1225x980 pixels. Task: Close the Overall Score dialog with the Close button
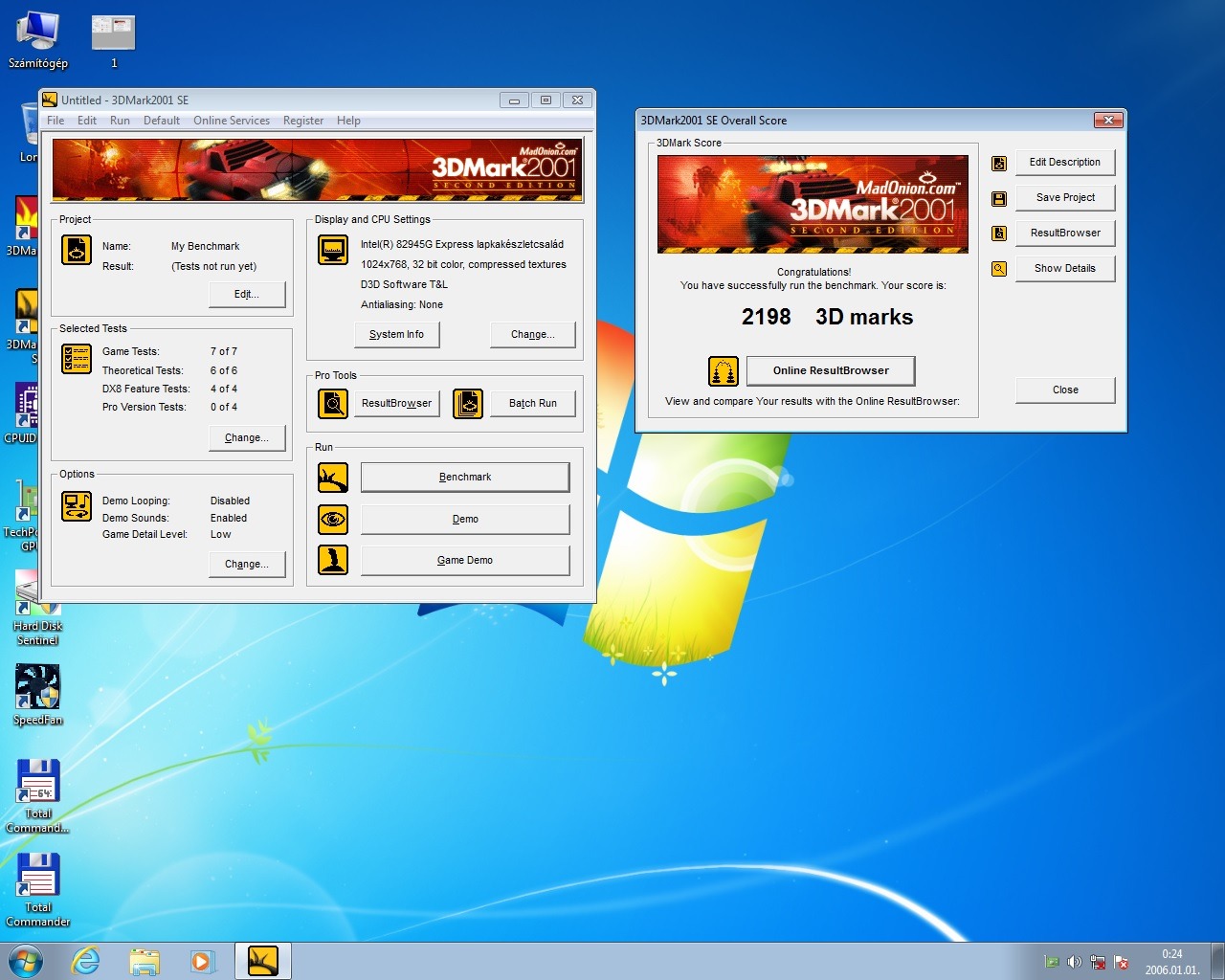point(1065,390)
